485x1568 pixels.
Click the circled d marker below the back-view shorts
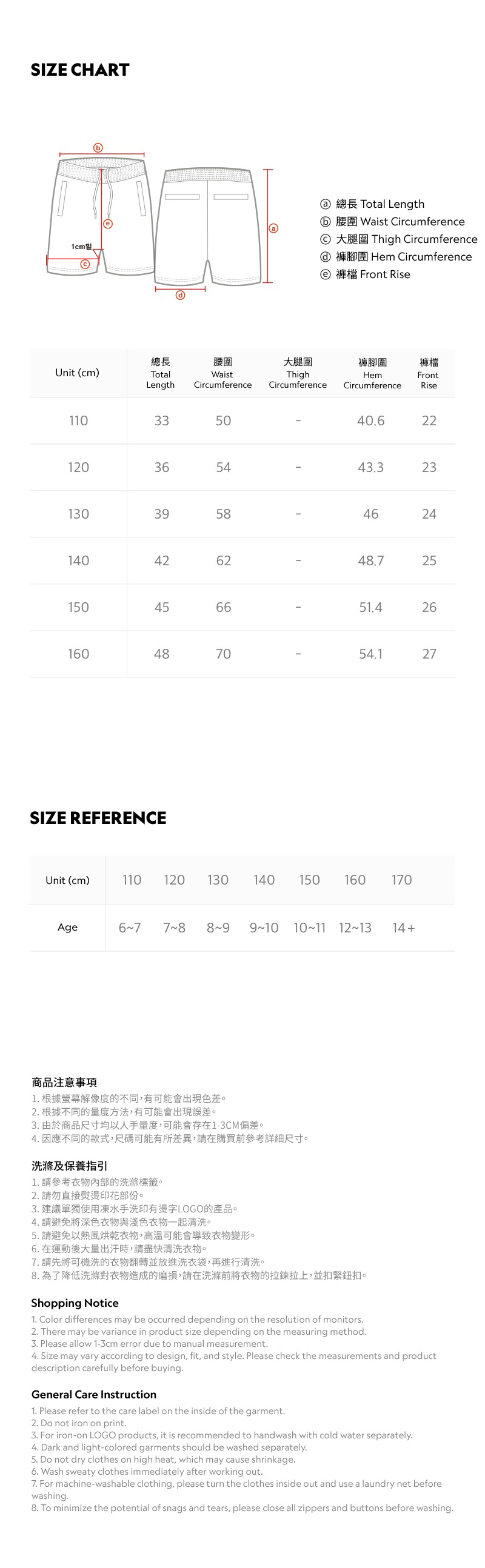coord(180,295)
